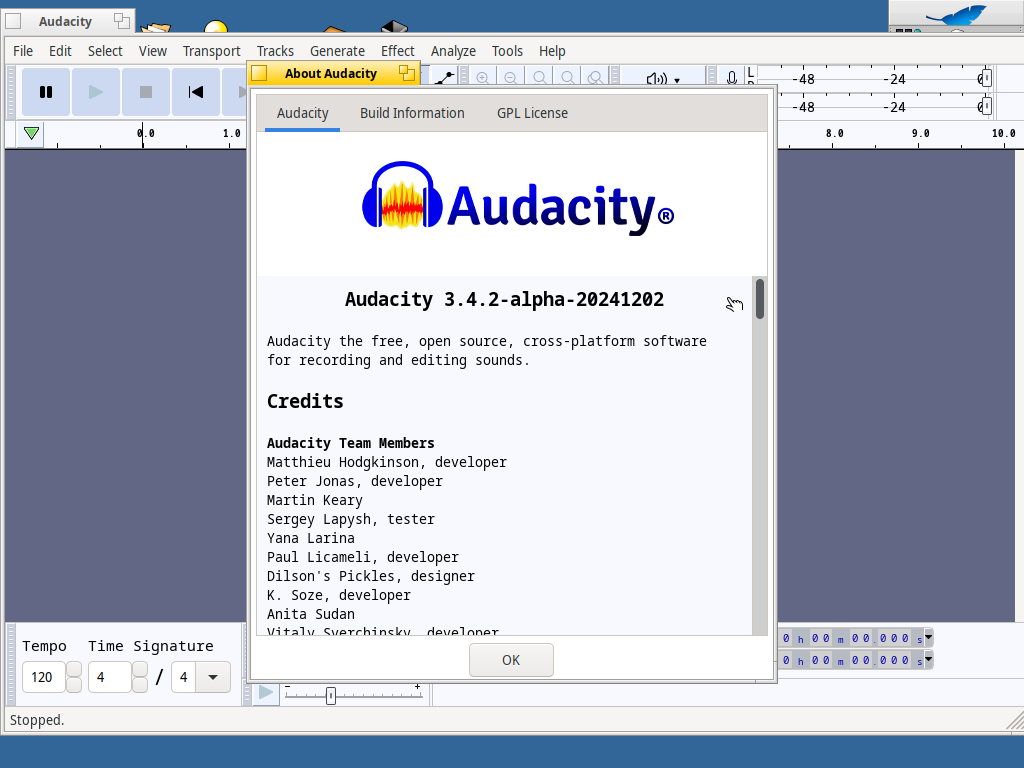Click 'Audacity 3.4.2-alpha-20241202' version heading

tap(504, 300)
